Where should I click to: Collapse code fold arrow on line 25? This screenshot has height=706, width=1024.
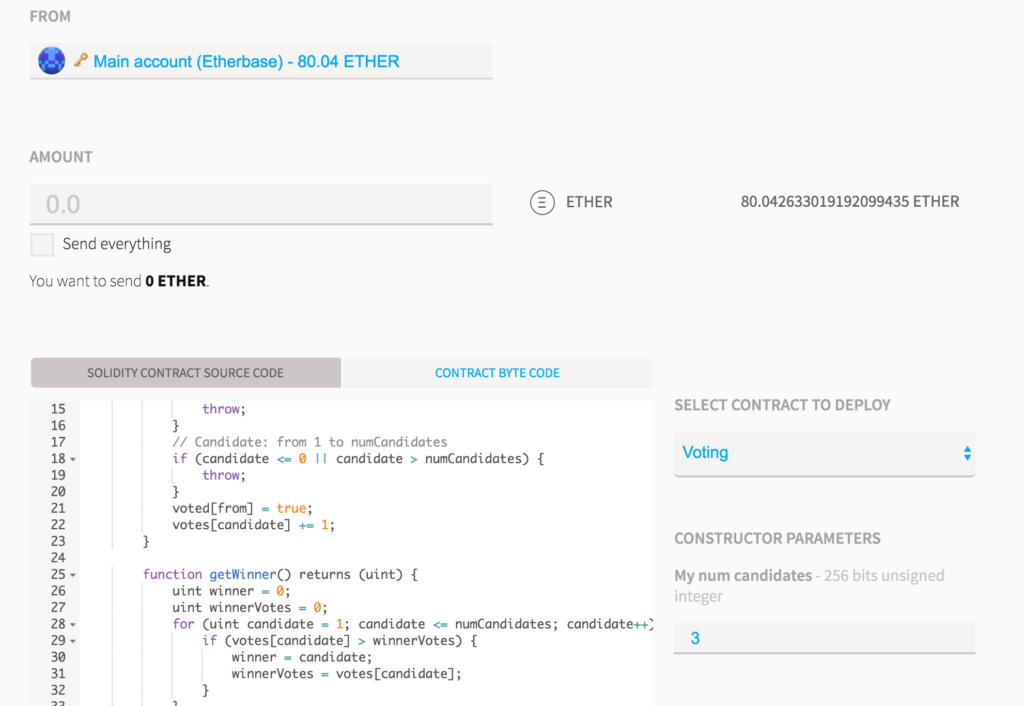click(72, 575)
